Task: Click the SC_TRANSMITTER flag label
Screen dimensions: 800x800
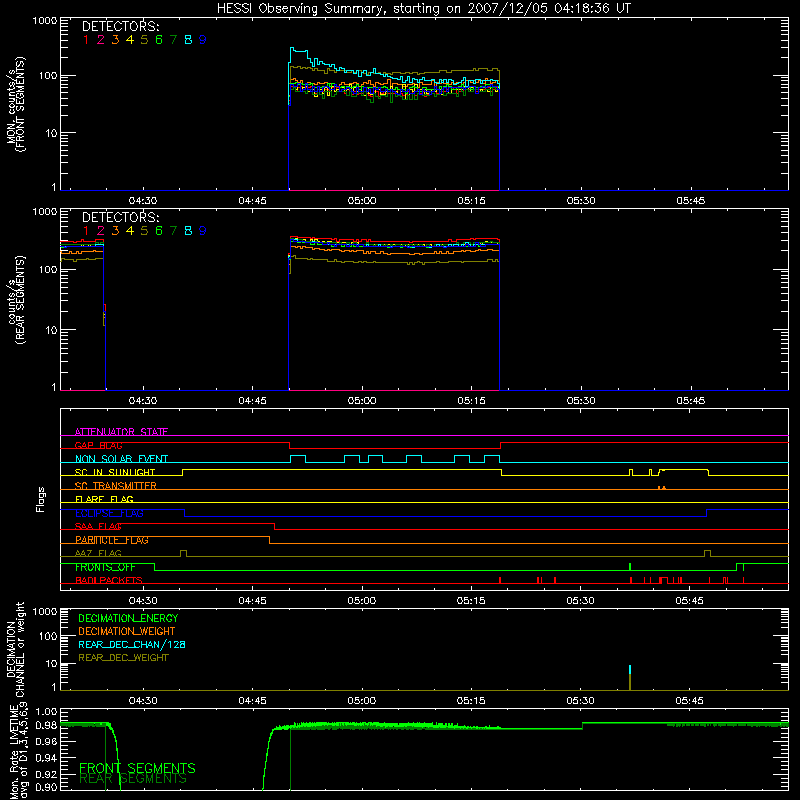Action: point(116,486)
